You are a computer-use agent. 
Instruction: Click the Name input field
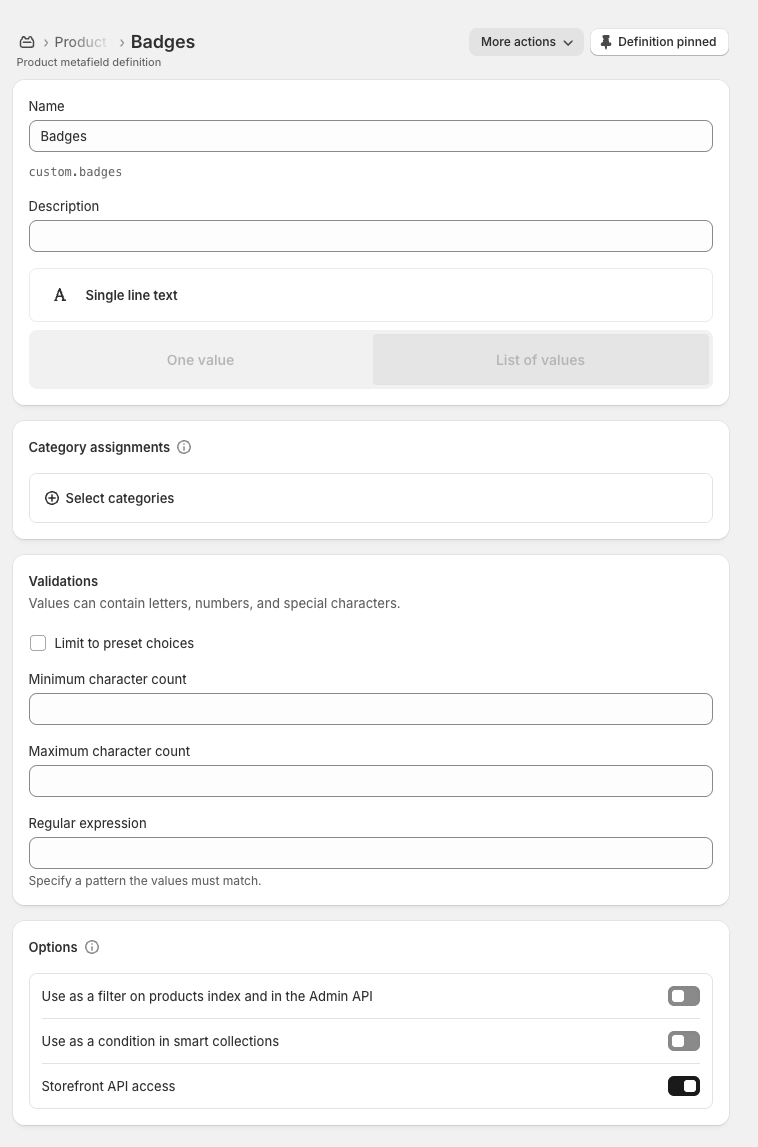point(370,136)
